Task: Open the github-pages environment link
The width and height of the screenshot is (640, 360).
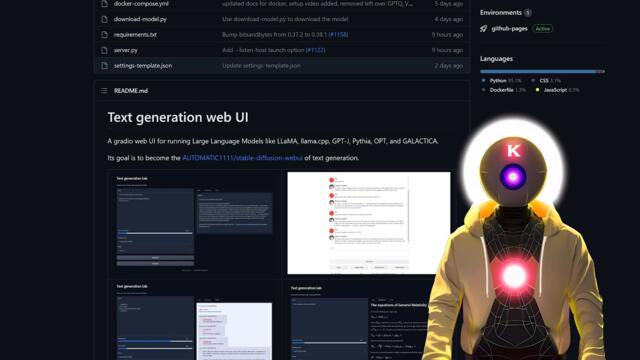Action: click(x=509, y=29)
